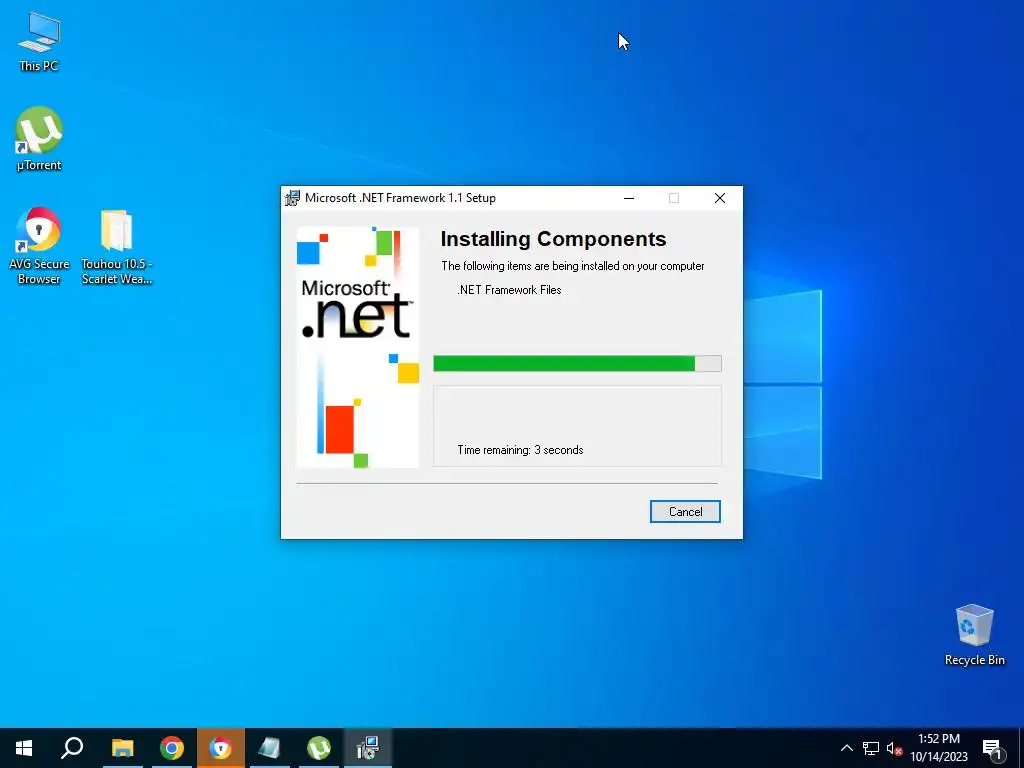
Task: Open the taskbar search
Action: click(72, 748)
